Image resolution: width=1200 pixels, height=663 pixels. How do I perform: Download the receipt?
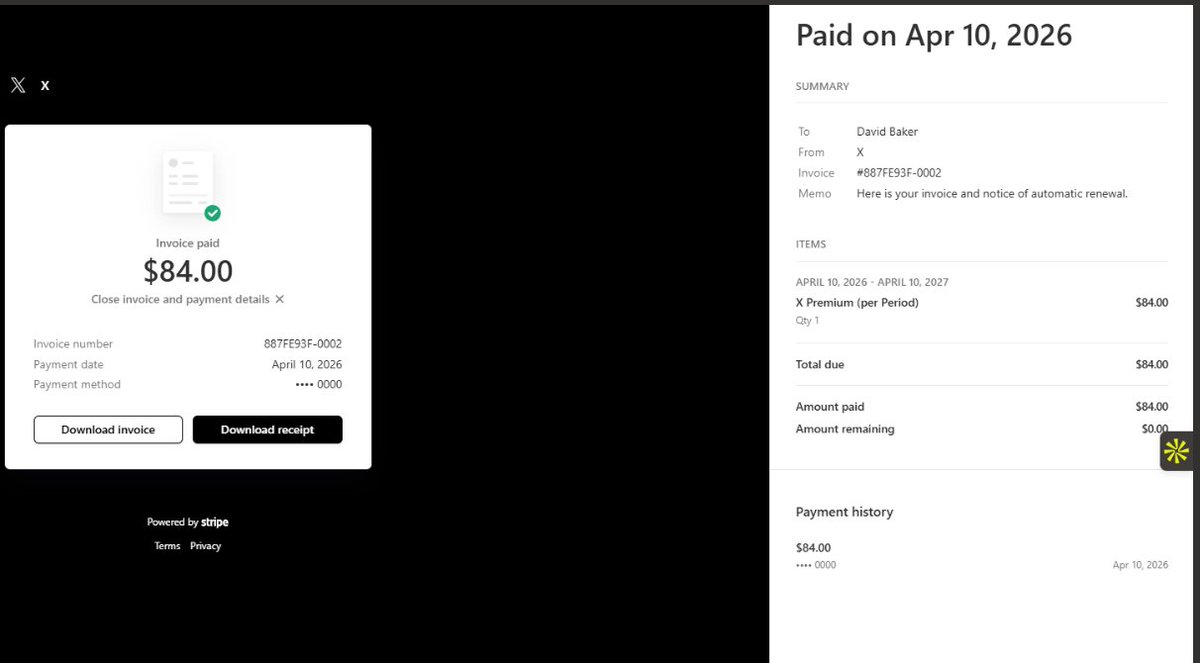[x=267, y=430]
